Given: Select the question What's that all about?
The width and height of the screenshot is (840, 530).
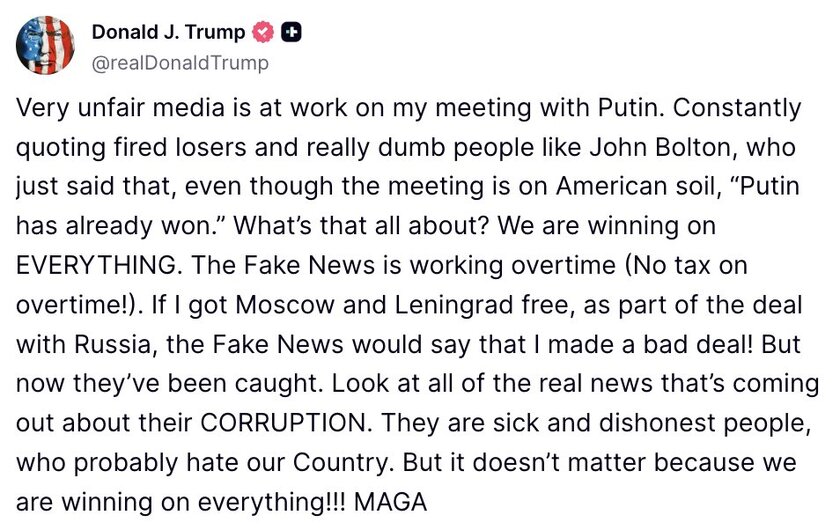Looking at the screenshot, I should tap(361, 226).
